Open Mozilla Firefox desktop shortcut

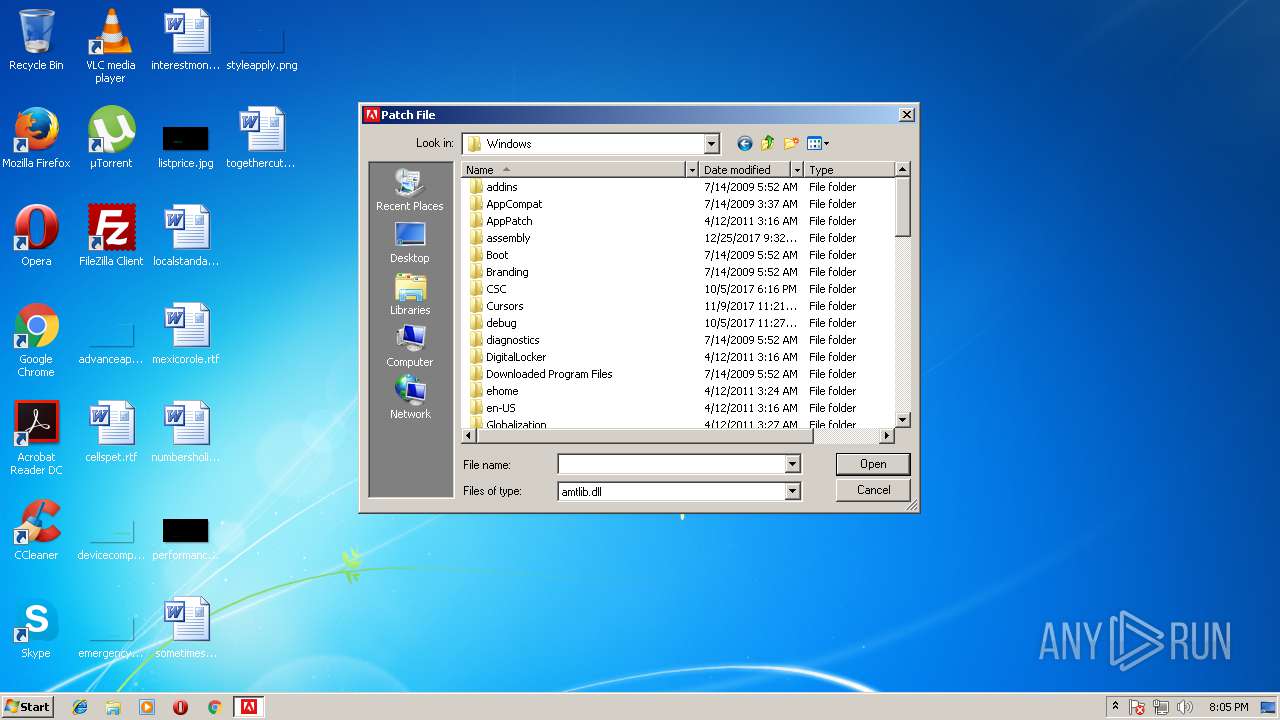tap(36, 138)
